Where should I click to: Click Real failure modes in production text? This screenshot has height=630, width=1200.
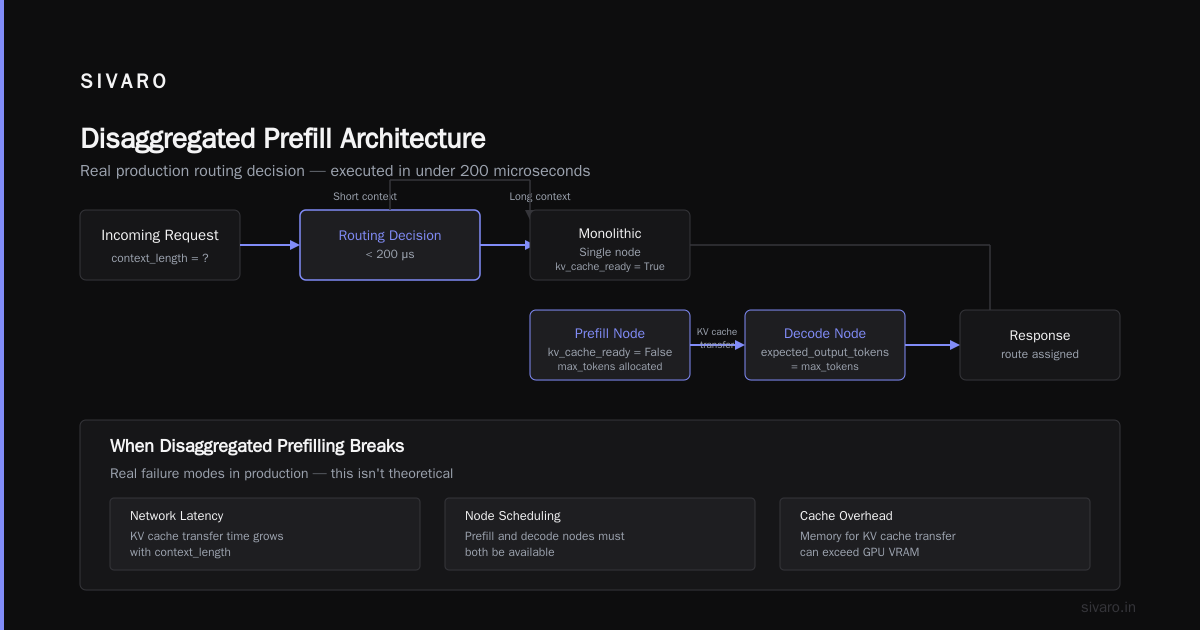click(281, 473)
